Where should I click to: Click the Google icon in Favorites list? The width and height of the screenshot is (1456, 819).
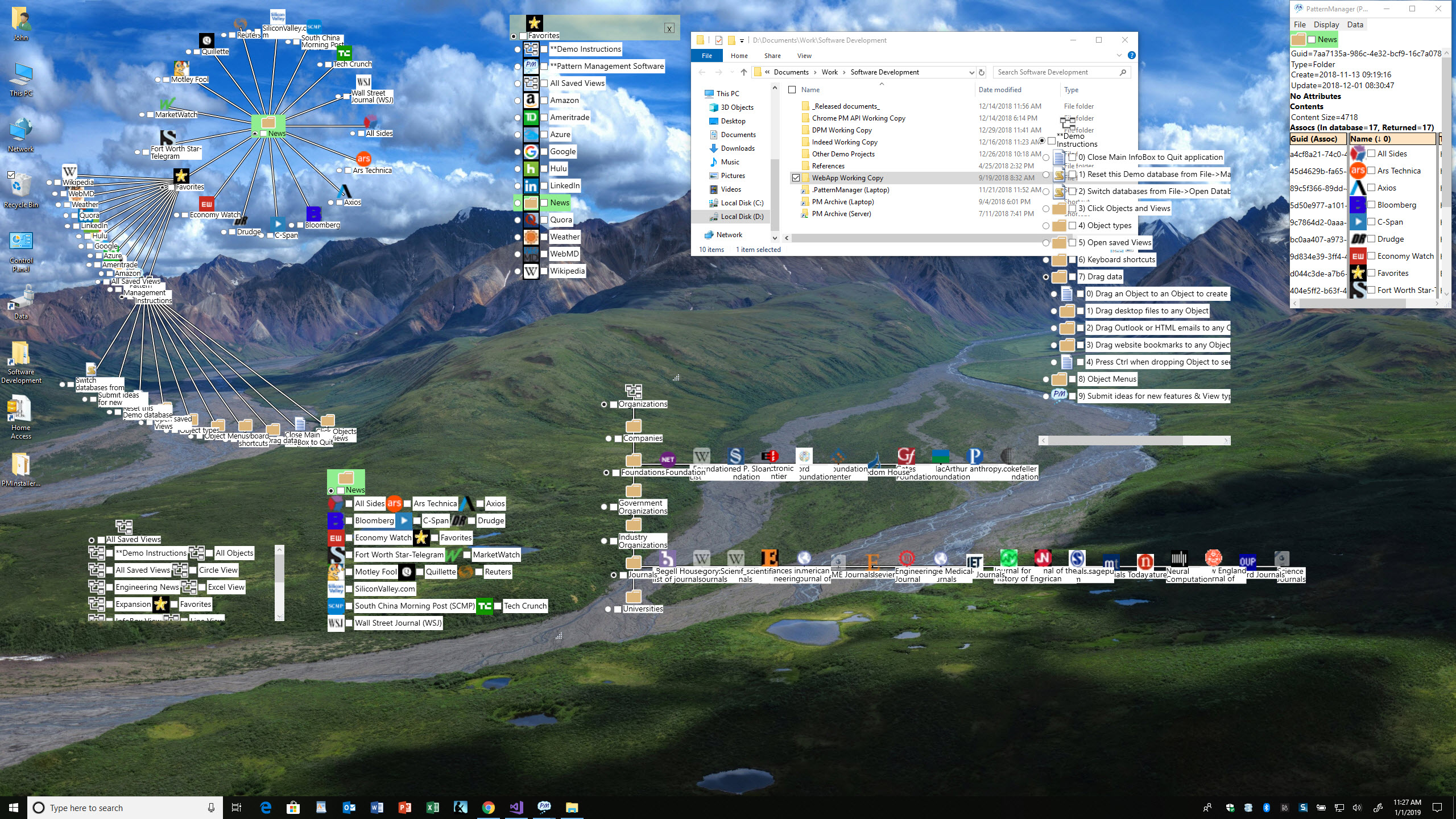tap(531, 151)
